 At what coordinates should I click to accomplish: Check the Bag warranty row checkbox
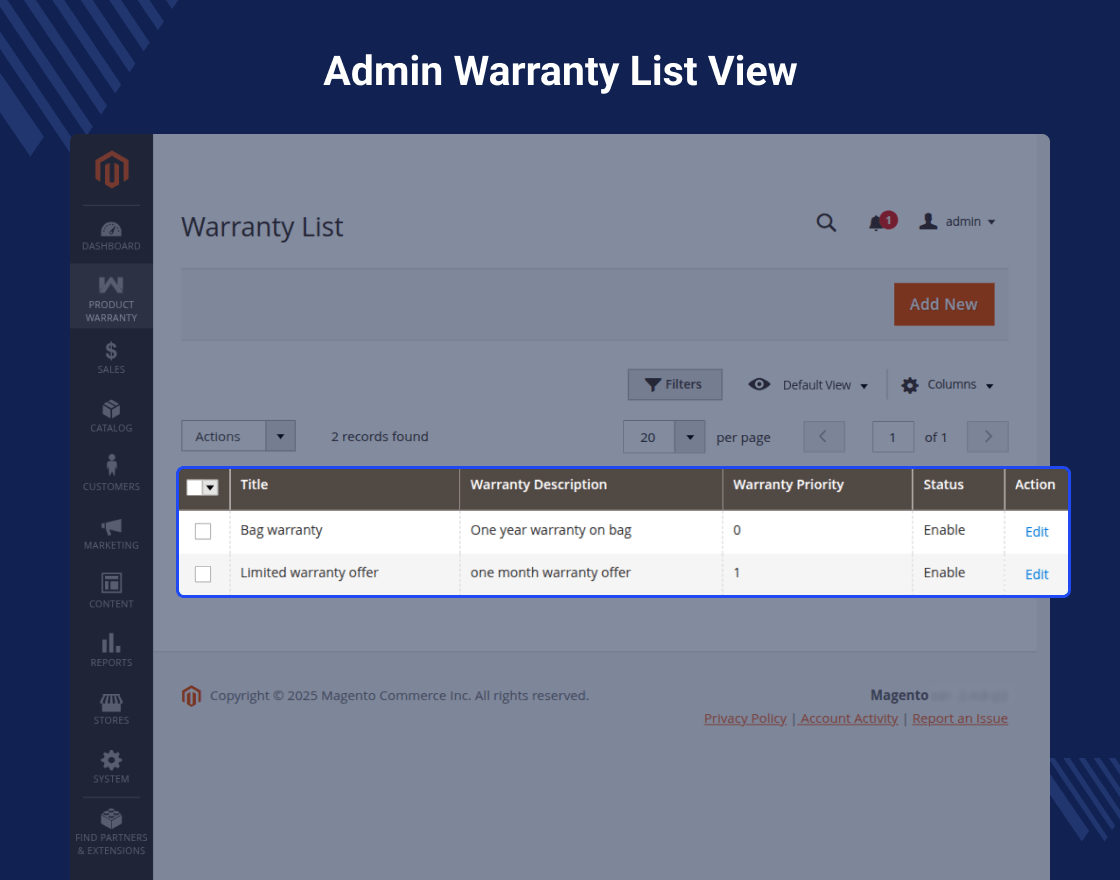click(x=203, y=531)
